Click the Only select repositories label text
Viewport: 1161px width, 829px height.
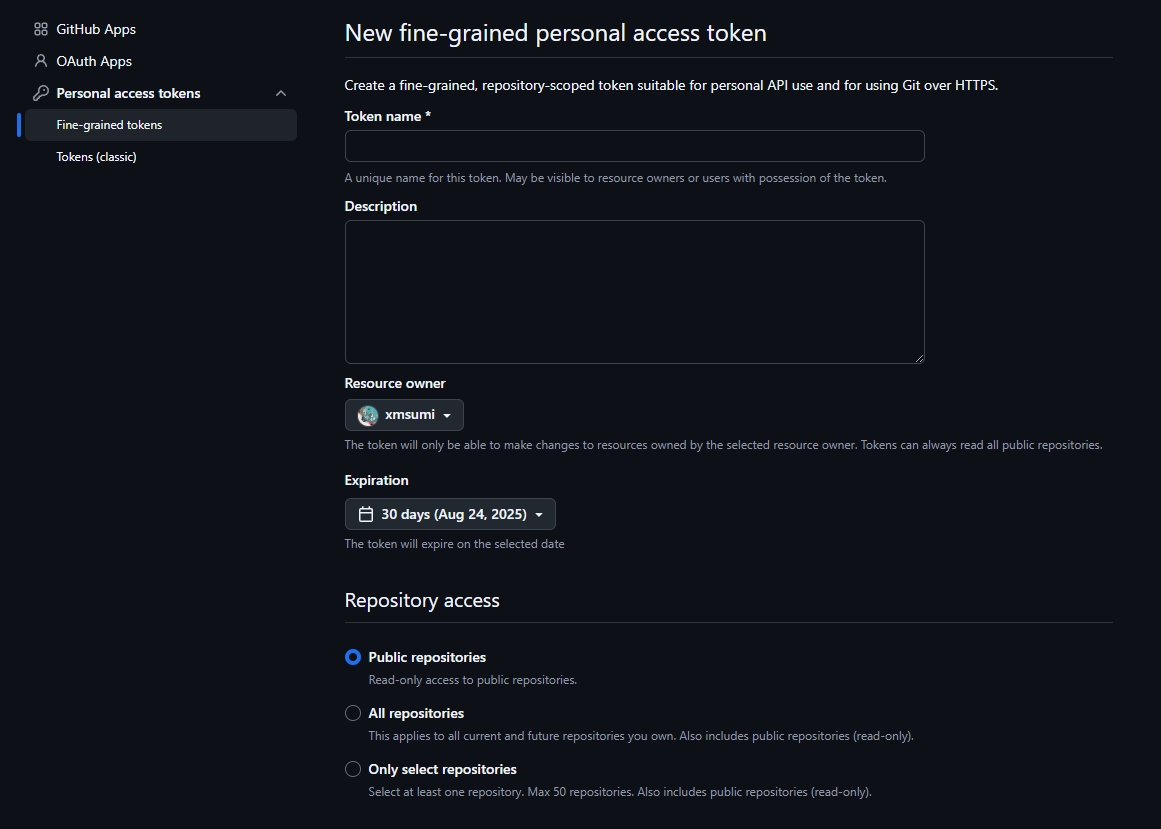(442, 770)
